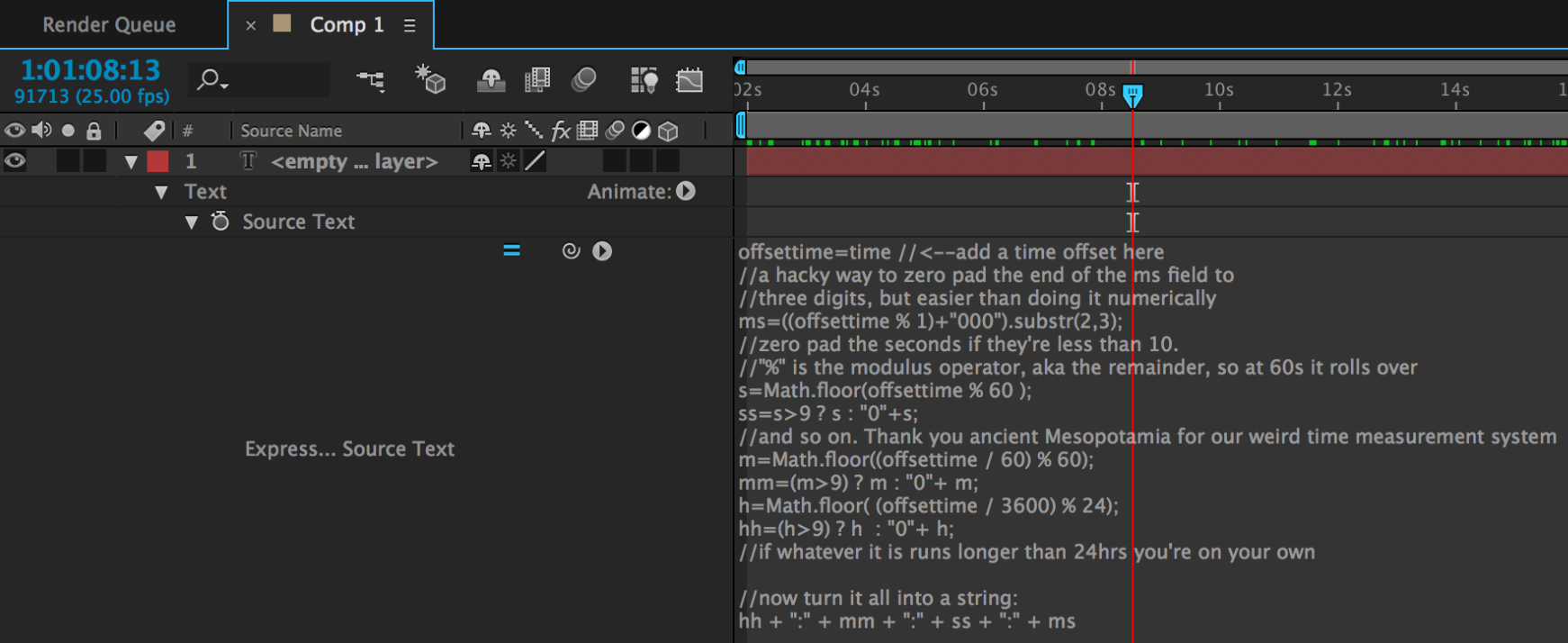Open the composition mini-flowchart
Image resolution: width=1568 pixels, height=643 pixels.
click(x=370, y=80)
